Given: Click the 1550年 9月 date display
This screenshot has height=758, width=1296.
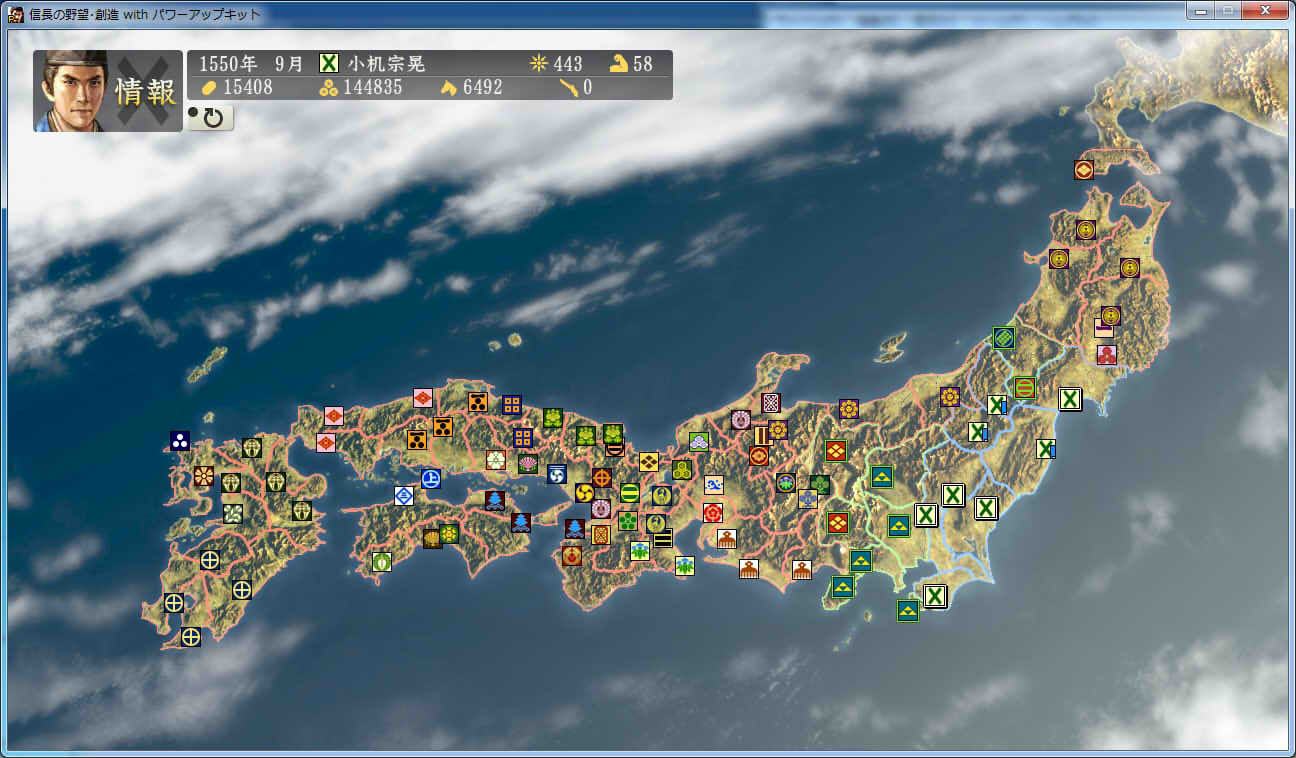Looking at the screenshot, I should tap(251, 64).
